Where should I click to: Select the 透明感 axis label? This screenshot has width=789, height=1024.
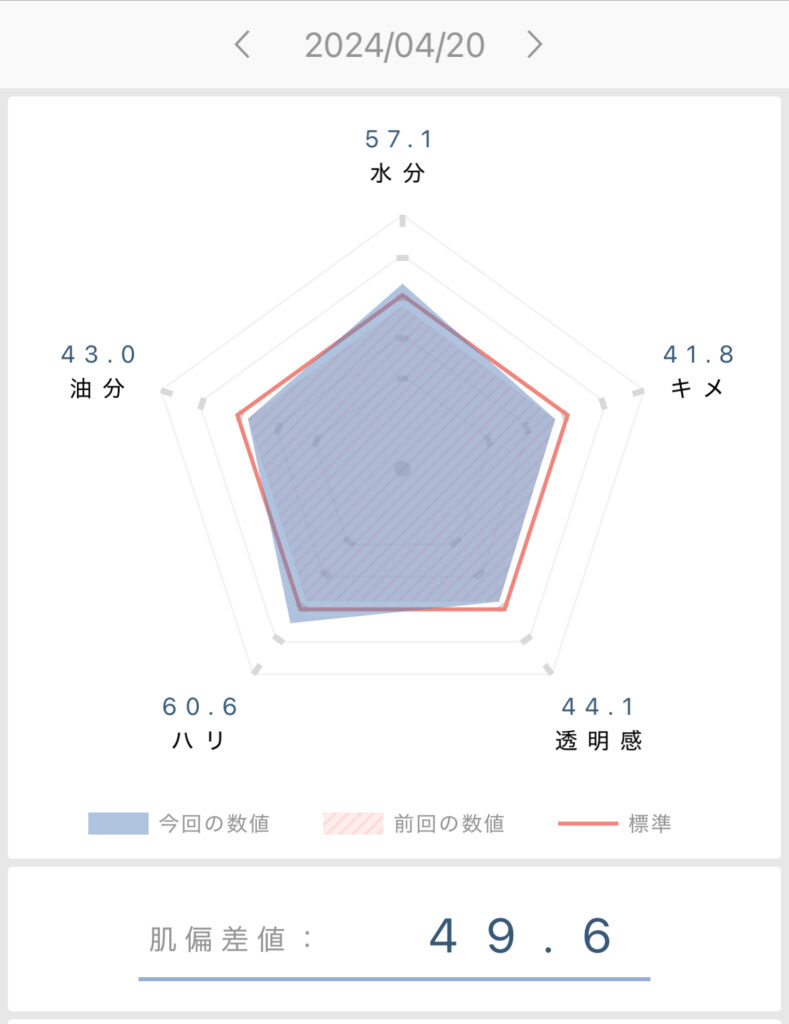pyautogui.click(x=598, y=741)
